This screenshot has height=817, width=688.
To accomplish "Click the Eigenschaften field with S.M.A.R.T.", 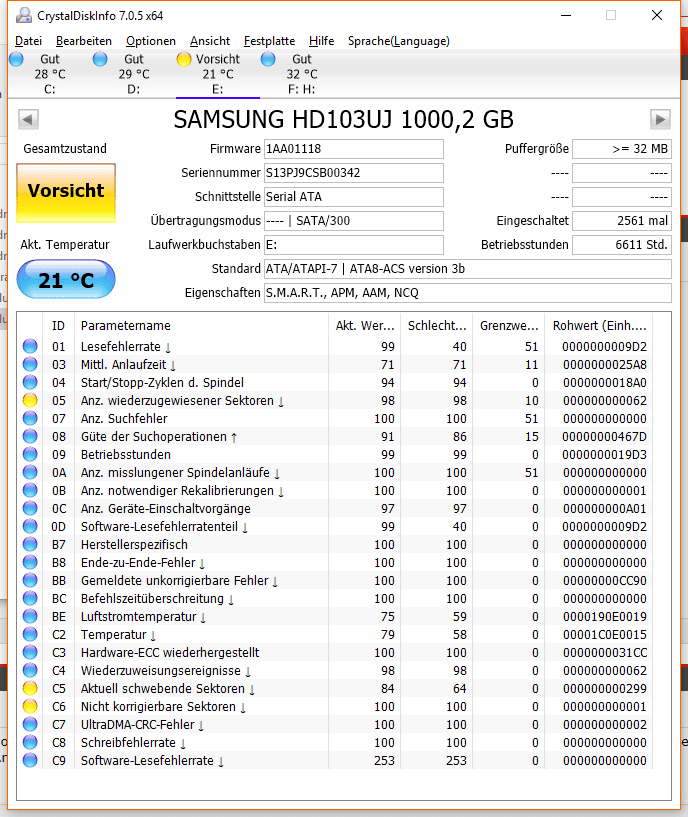I will tap(468, 292).
